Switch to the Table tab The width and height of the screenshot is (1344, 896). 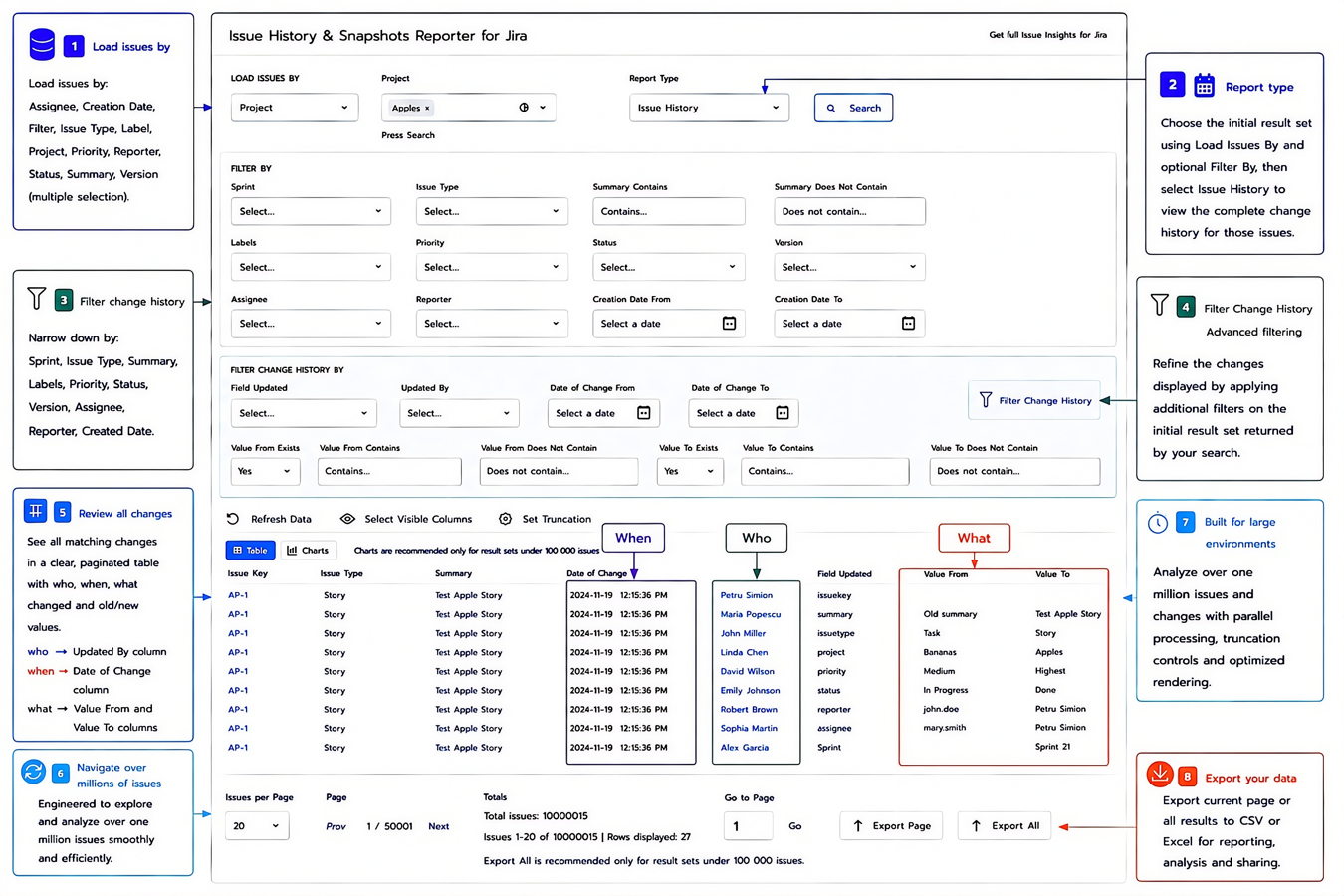[250, 550]
